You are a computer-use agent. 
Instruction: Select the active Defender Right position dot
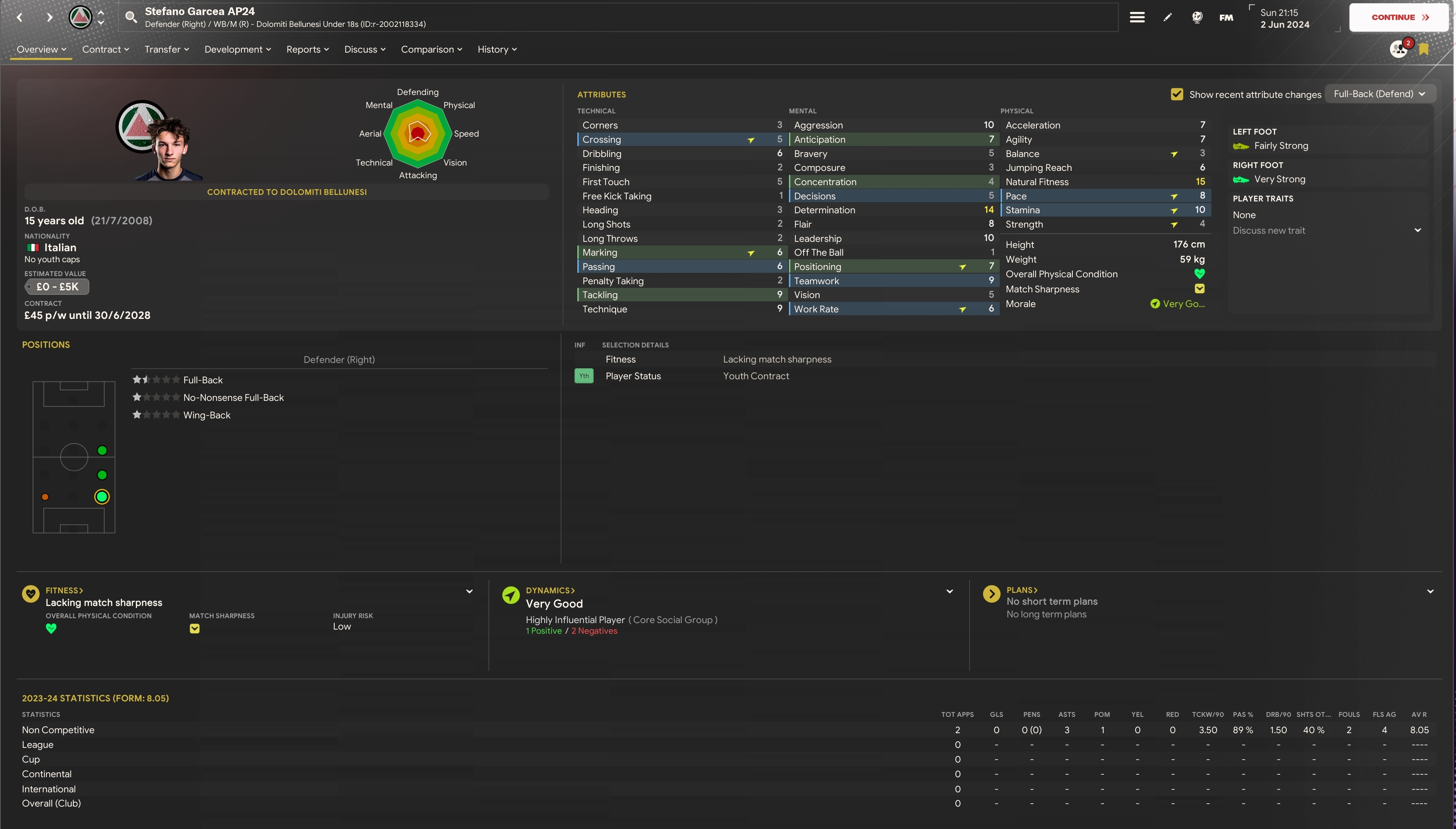[x=102, y=497]
